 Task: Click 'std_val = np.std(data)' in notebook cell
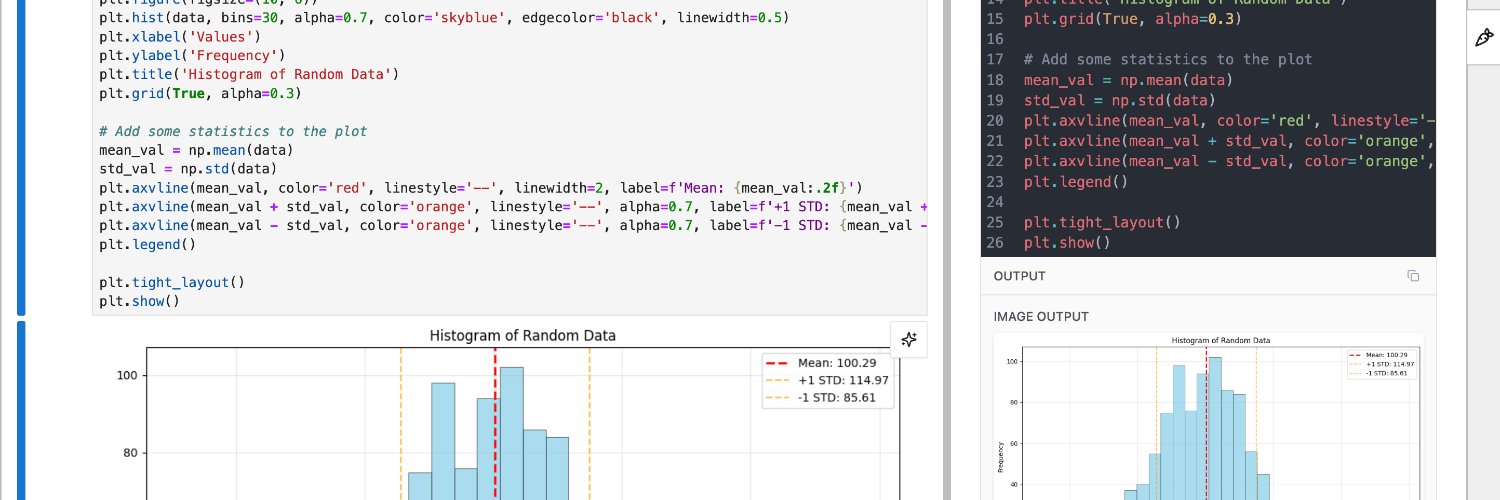tap(188, 169)
